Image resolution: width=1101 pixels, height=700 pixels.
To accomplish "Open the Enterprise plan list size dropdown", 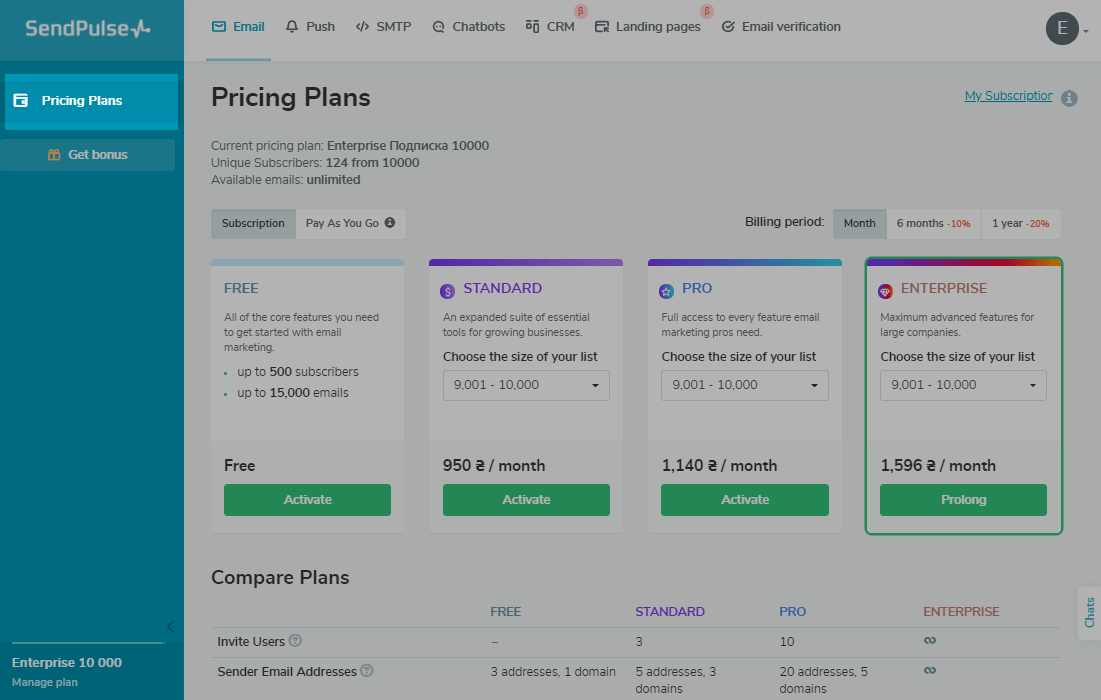I will coord(963,385).
